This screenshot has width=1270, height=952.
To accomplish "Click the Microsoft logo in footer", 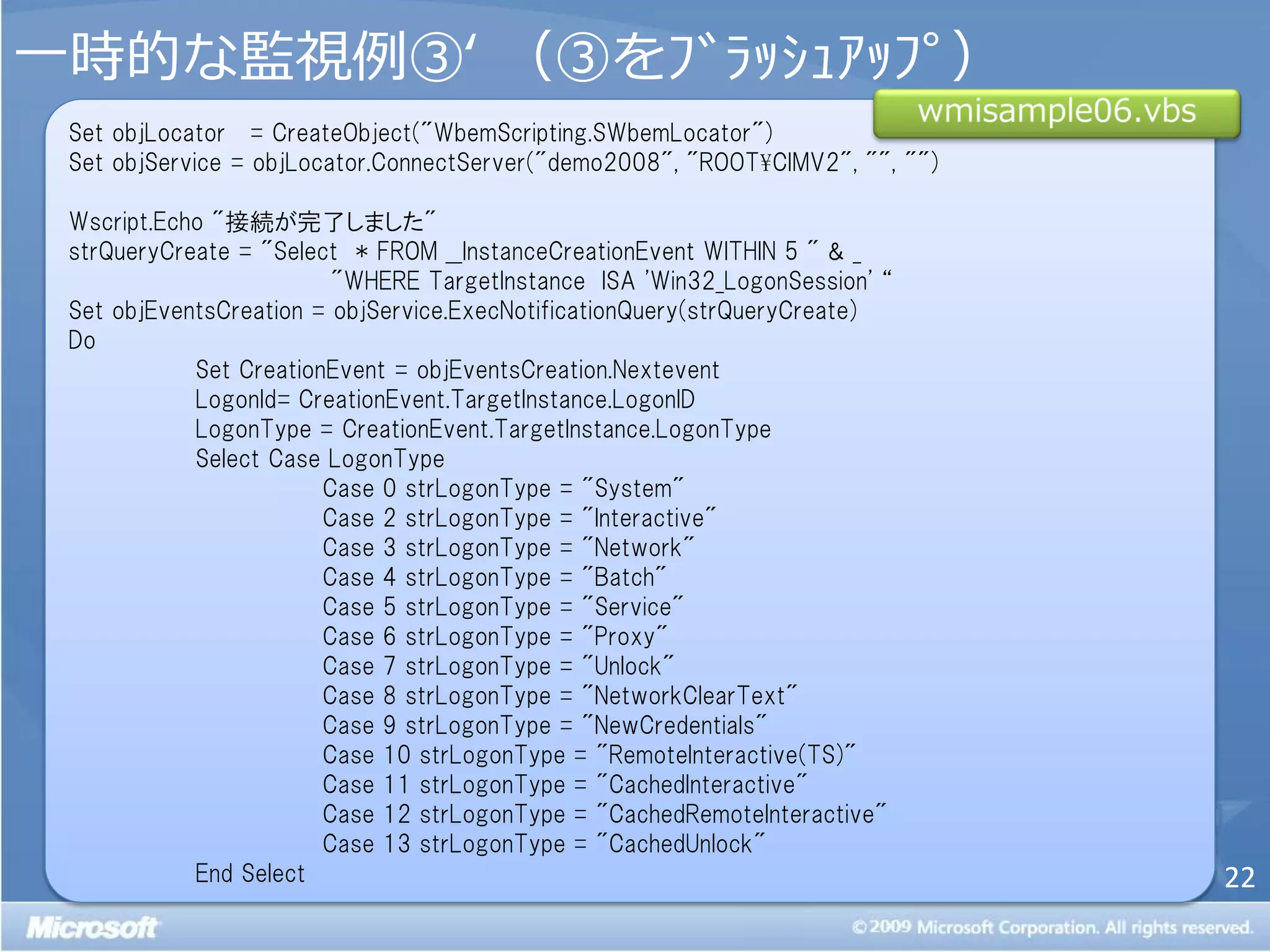I will 92,928.
